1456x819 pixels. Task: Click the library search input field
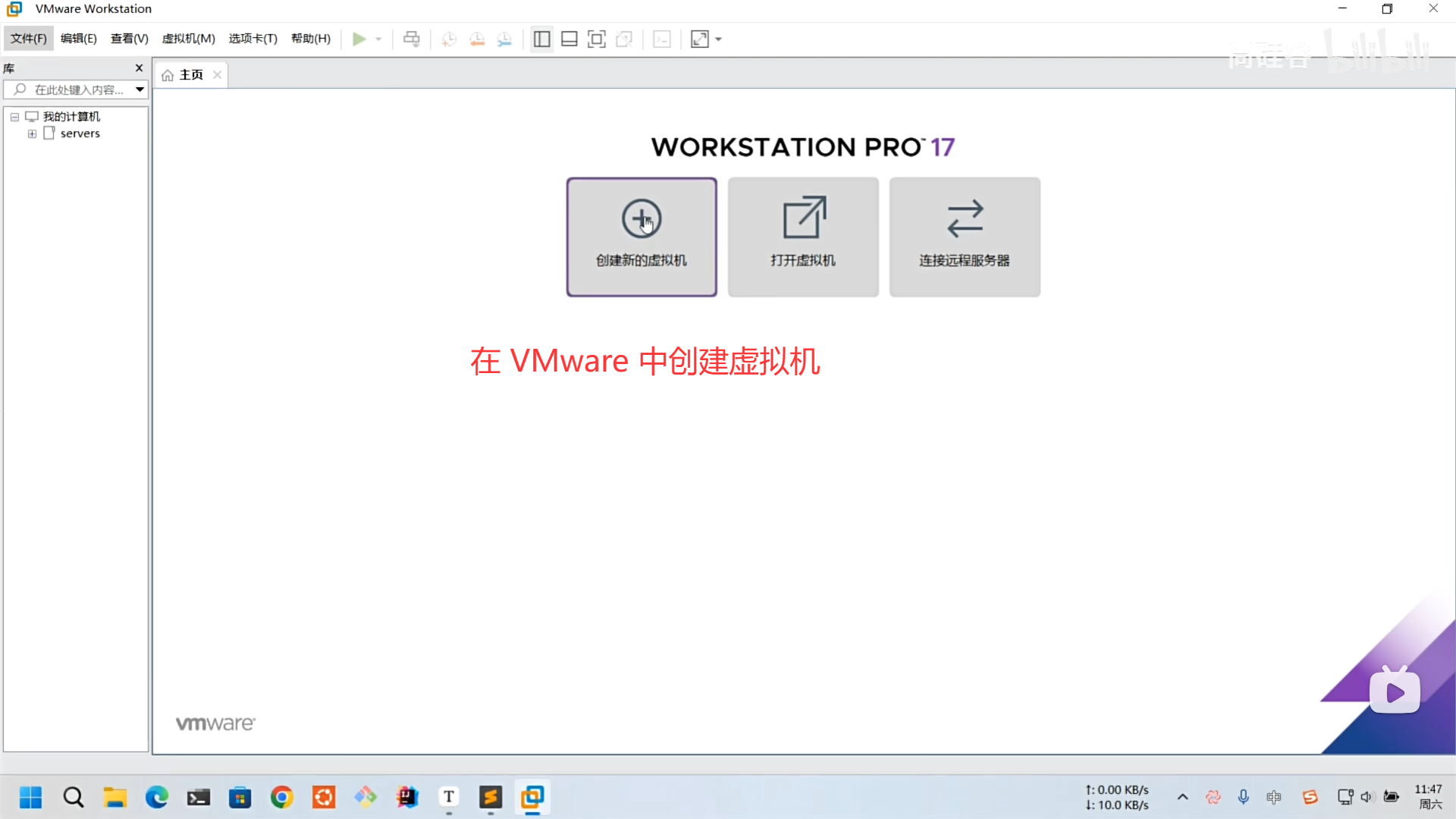pyautogui.click(x=79, y=89)
